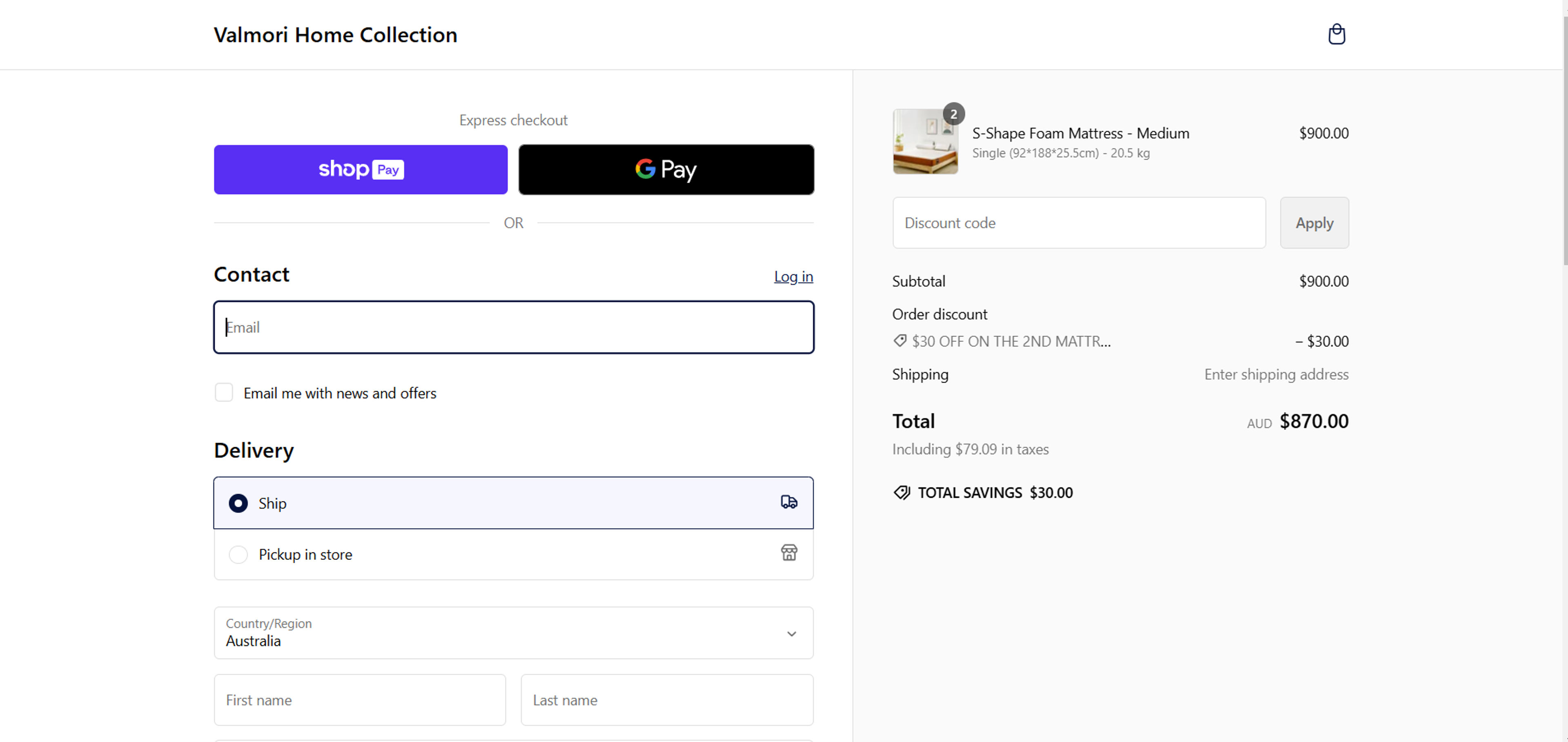Click the $30 OFF ON THE 2ND MATTR... discount text
The height and width of the screenshot is (742, 1568).
pyautogui.click(x=1011, y=341)
